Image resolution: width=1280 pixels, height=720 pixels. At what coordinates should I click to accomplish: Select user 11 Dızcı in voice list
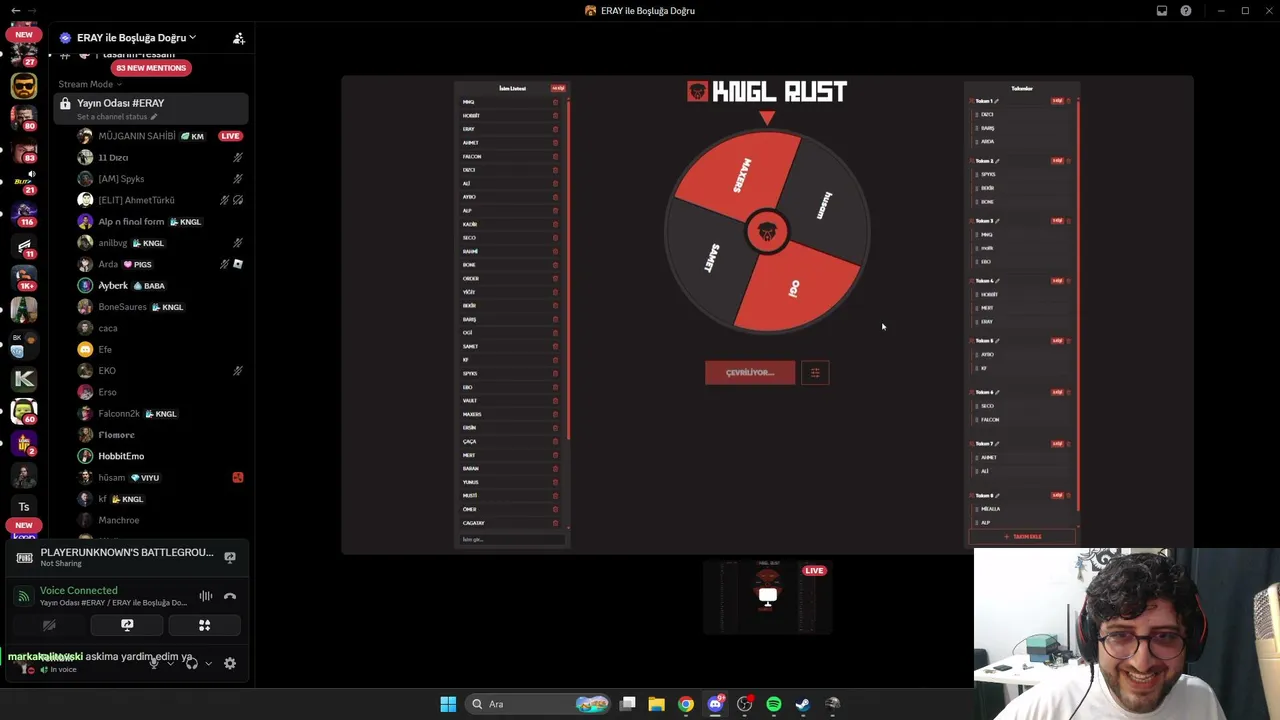coord(160,157)
